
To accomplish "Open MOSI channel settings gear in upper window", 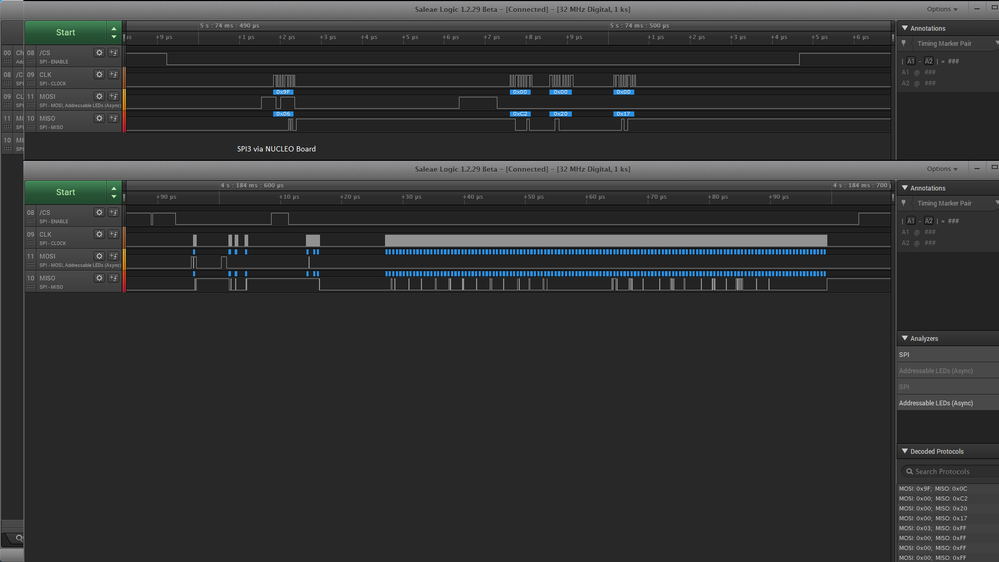I will point(99,96).
